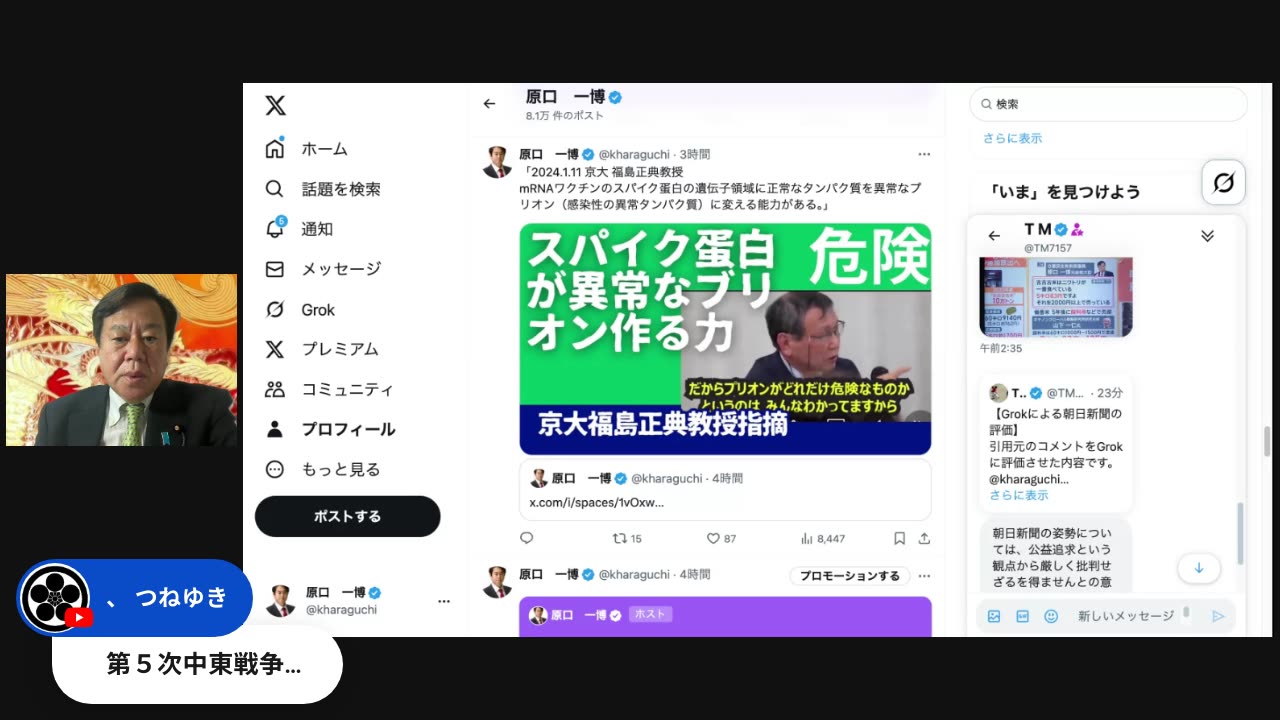Open image thumbnail in TM chat
Image resolution: width=1280 pixels, height=720 pixels.
[1056, 297]
